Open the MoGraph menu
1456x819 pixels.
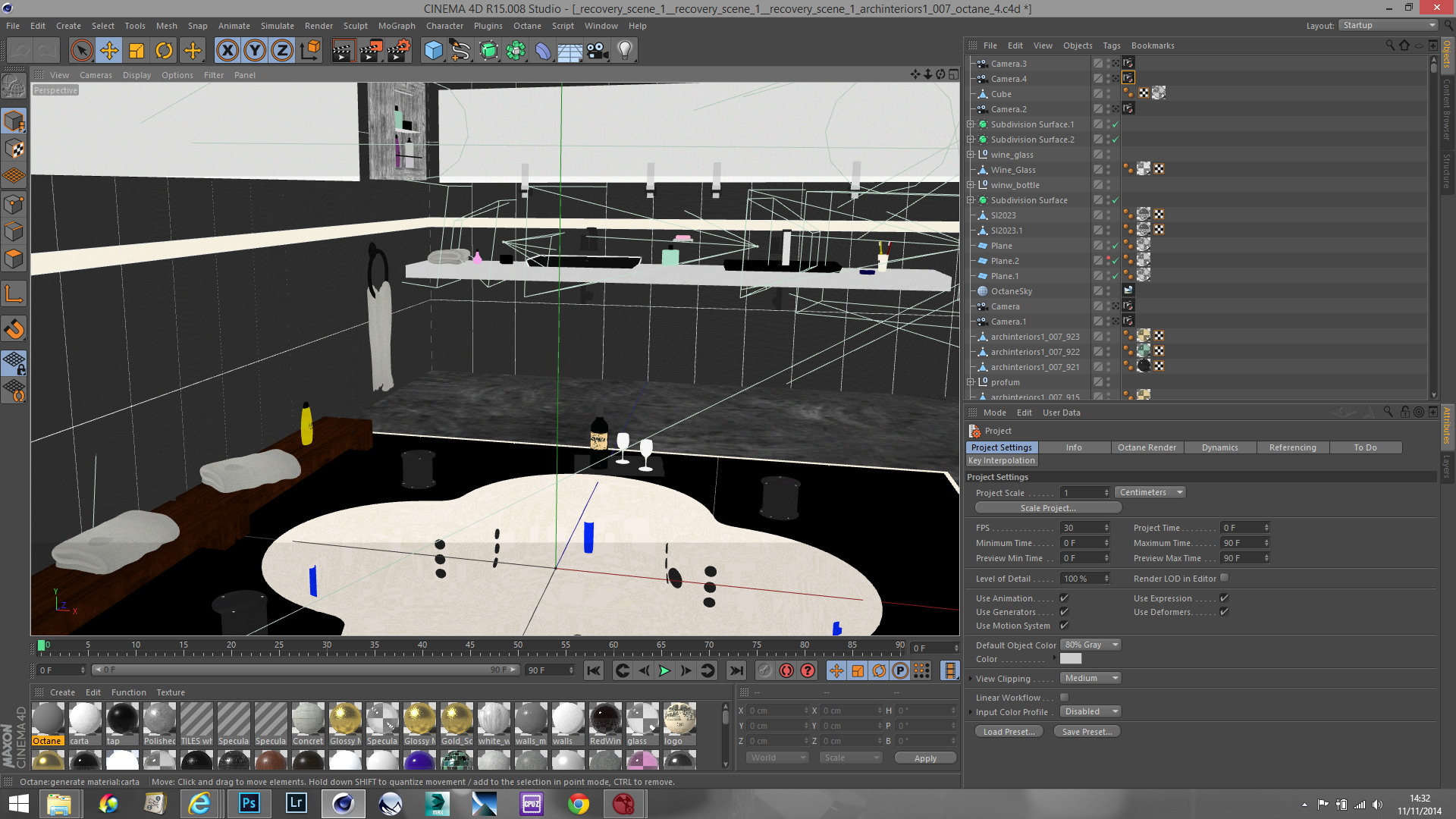point(397,26)
